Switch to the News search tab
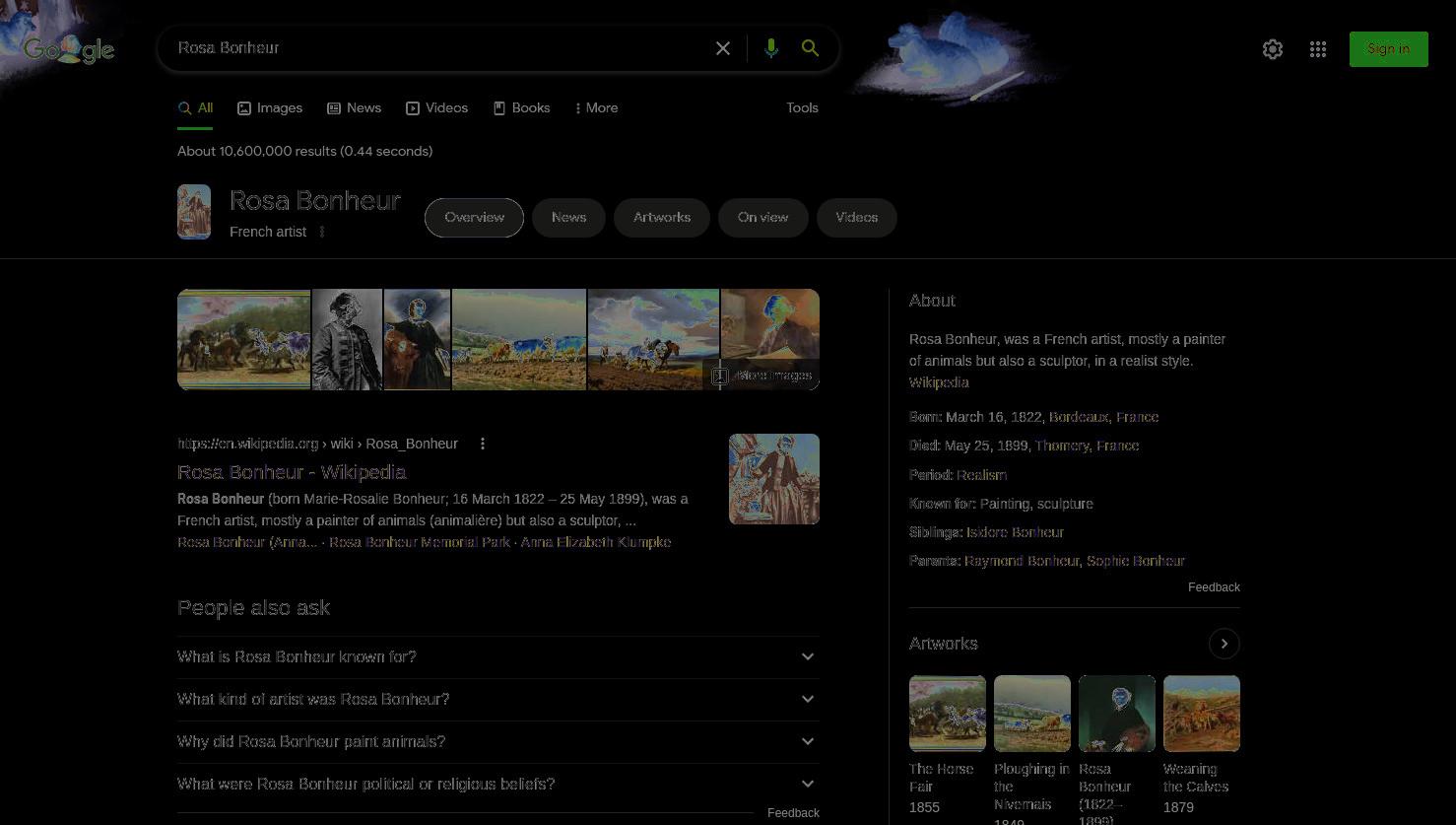 click(354, 108)
